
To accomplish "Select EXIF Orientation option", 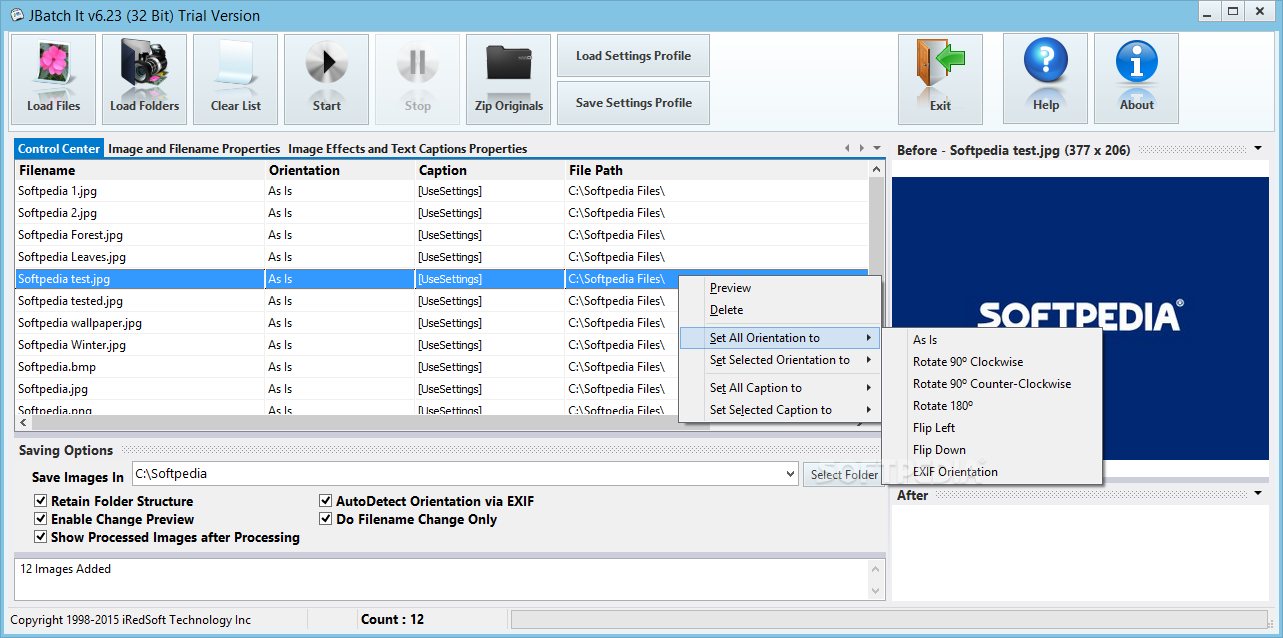I will pos(992,472).
